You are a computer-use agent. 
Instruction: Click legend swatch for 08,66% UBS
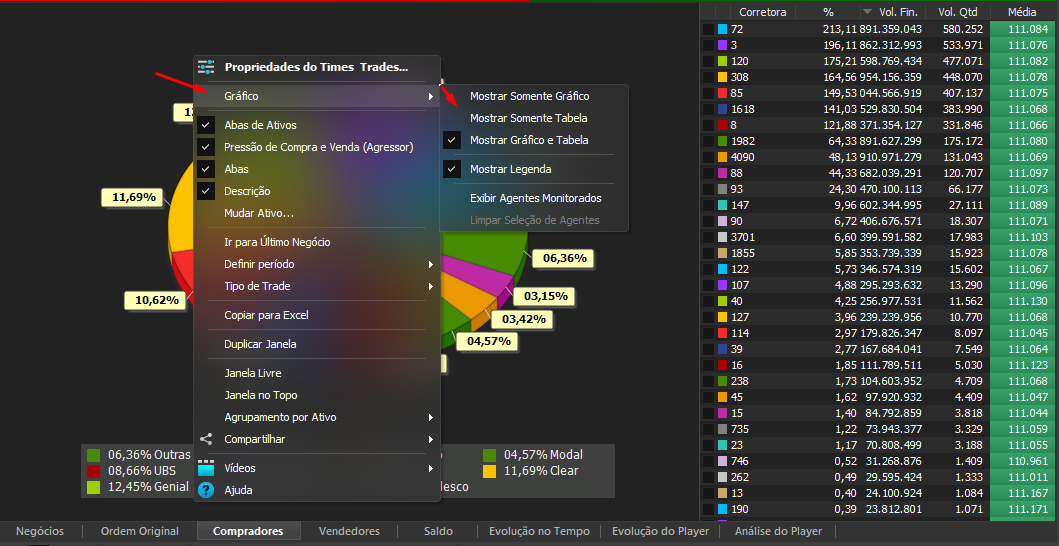93,471
